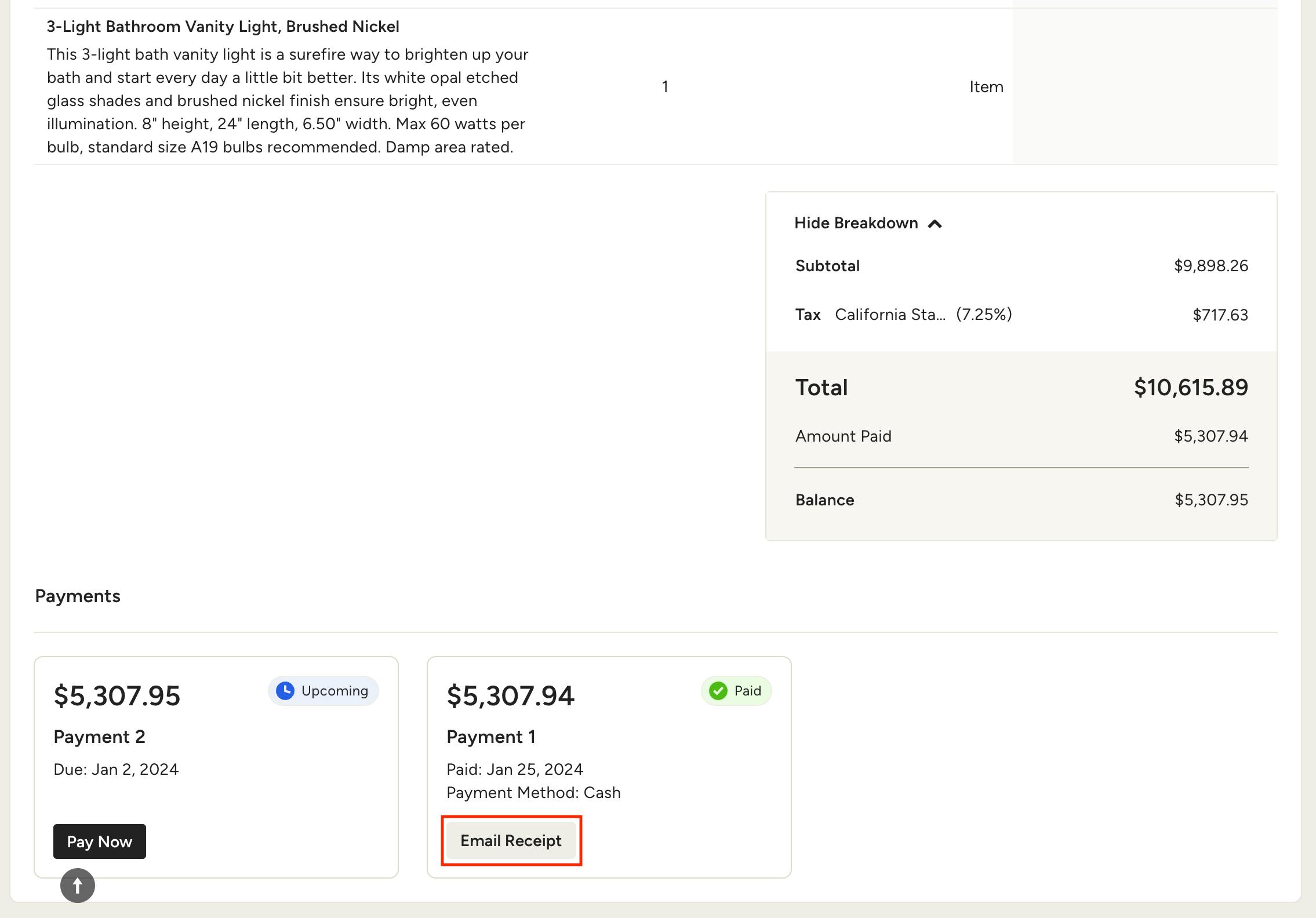Image resolution: width=1316 pixels, height=918 pixels.
Task: Select the California State tax line
Action: [x=922, y=314]
